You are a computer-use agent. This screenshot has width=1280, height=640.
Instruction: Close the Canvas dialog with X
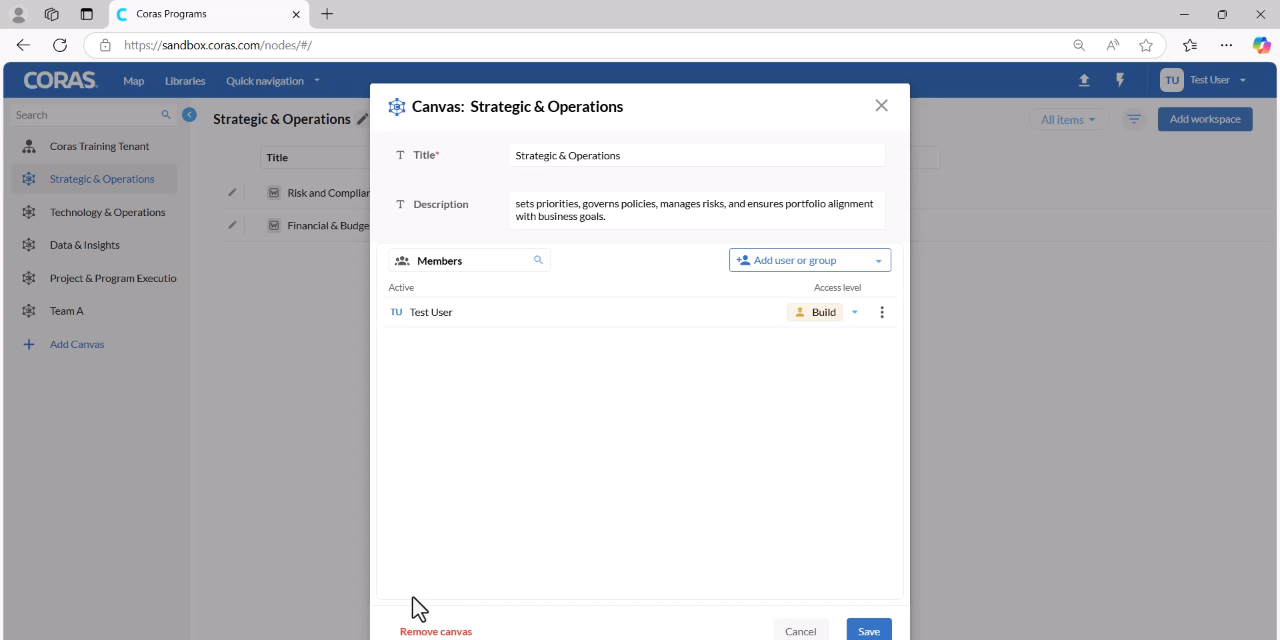click(x=881, y=105)
